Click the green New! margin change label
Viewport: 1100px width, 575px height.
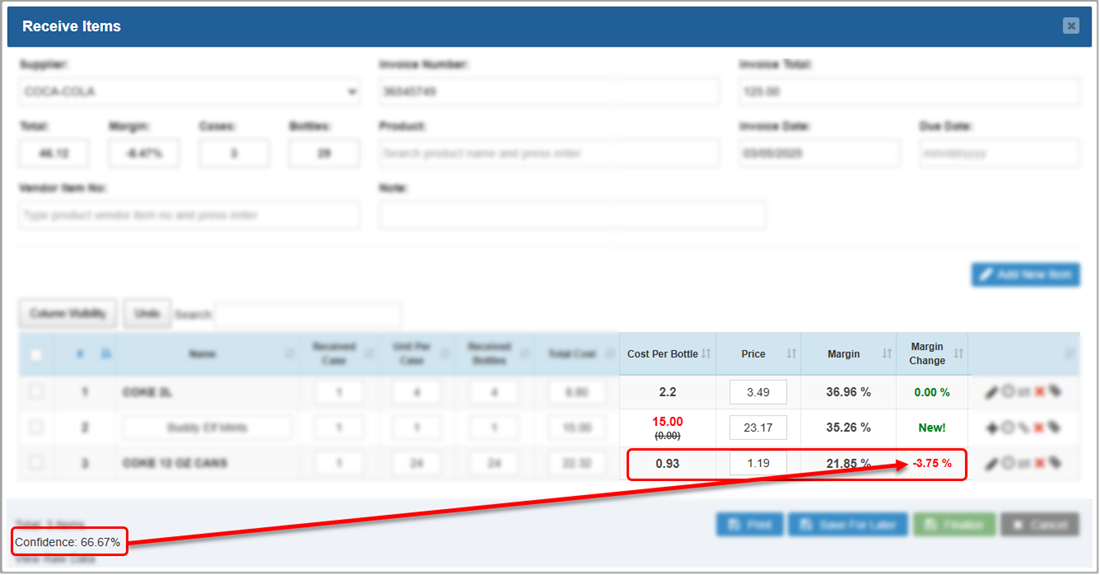pos(932,428)
